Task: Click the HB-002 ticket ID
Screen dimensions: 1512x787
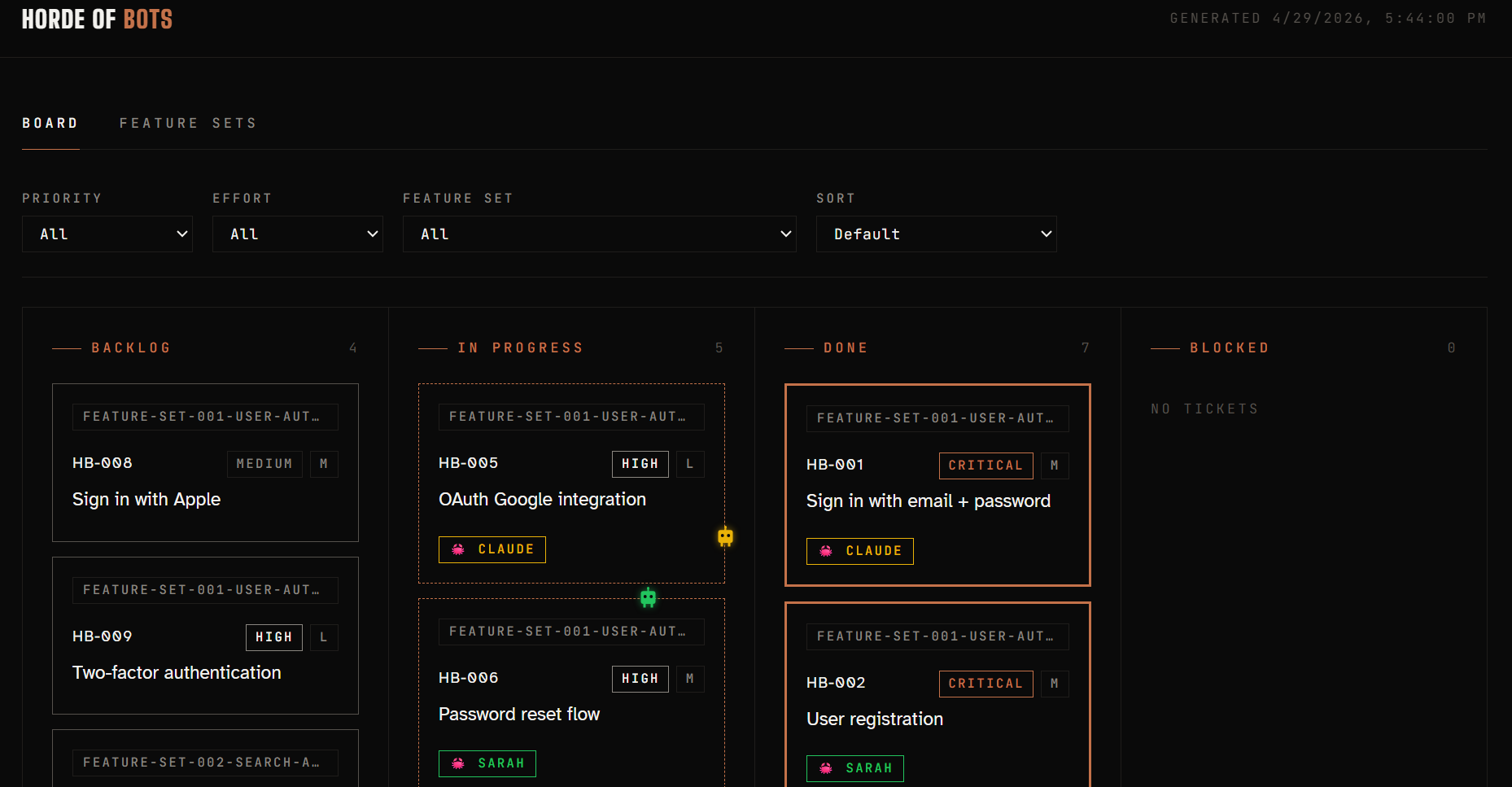Action: [x=836, y=683]
